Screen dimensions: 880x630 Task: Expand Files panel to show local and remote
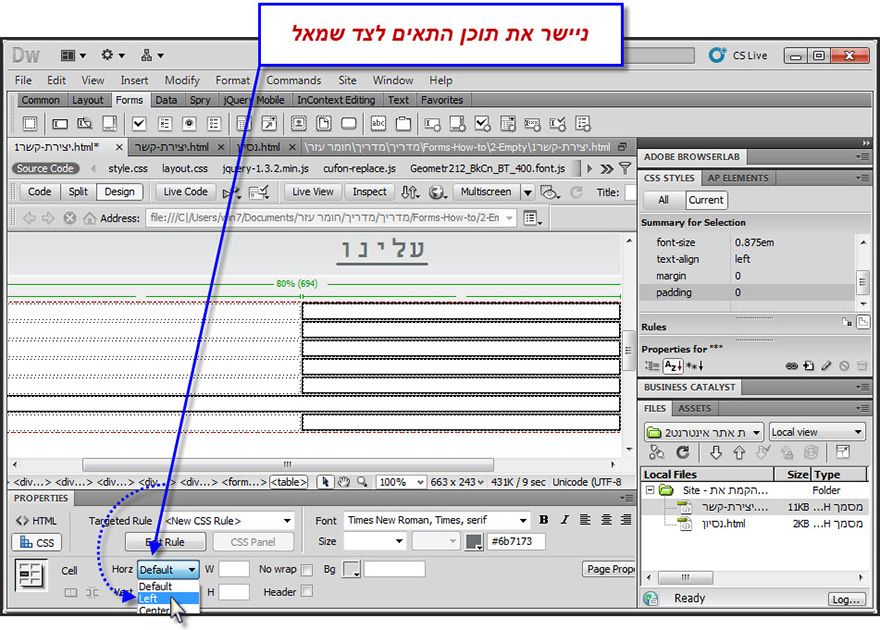point(843,452)
